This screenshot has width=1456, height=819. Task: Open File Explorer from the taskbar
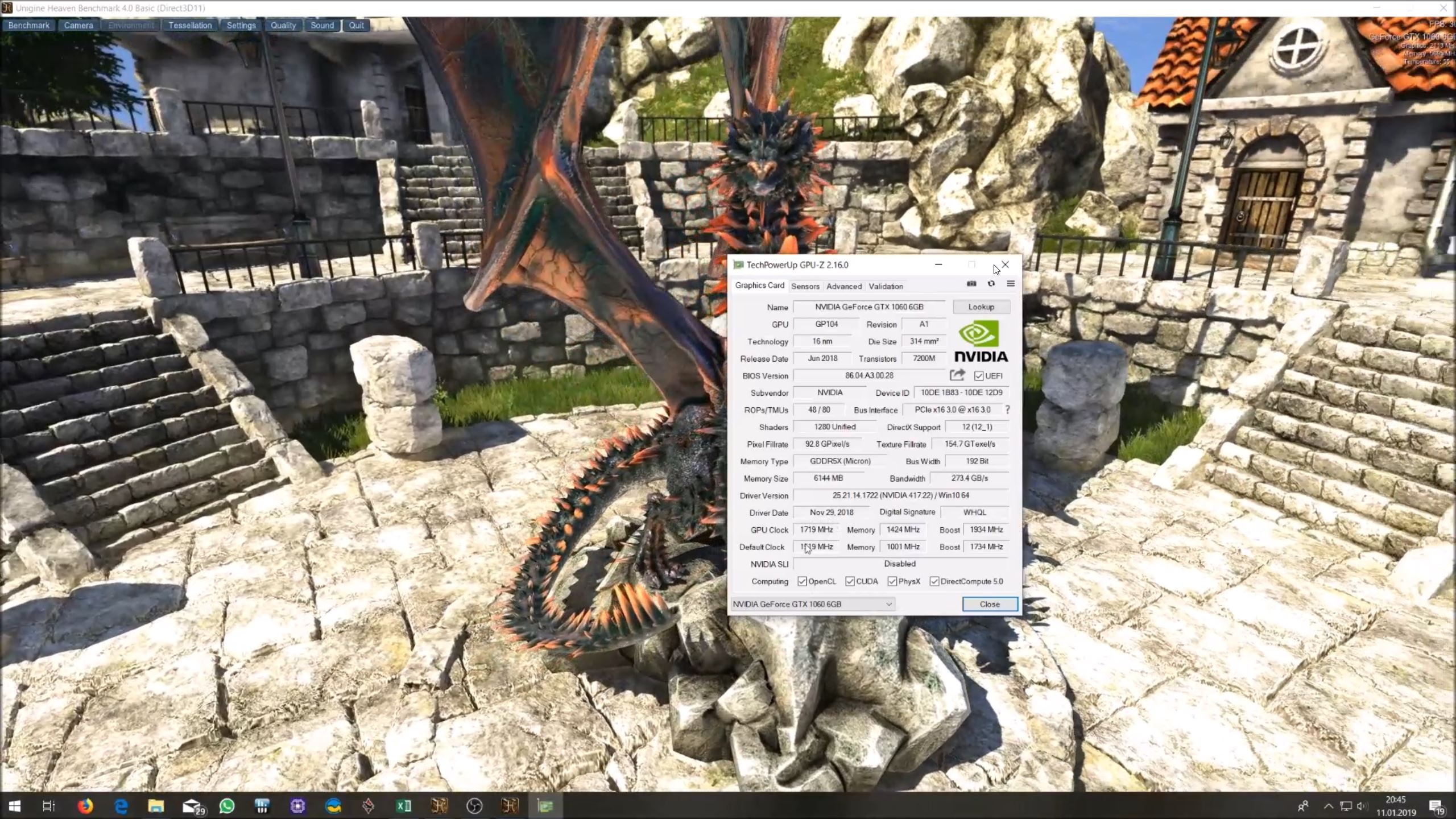click(156, 806)
